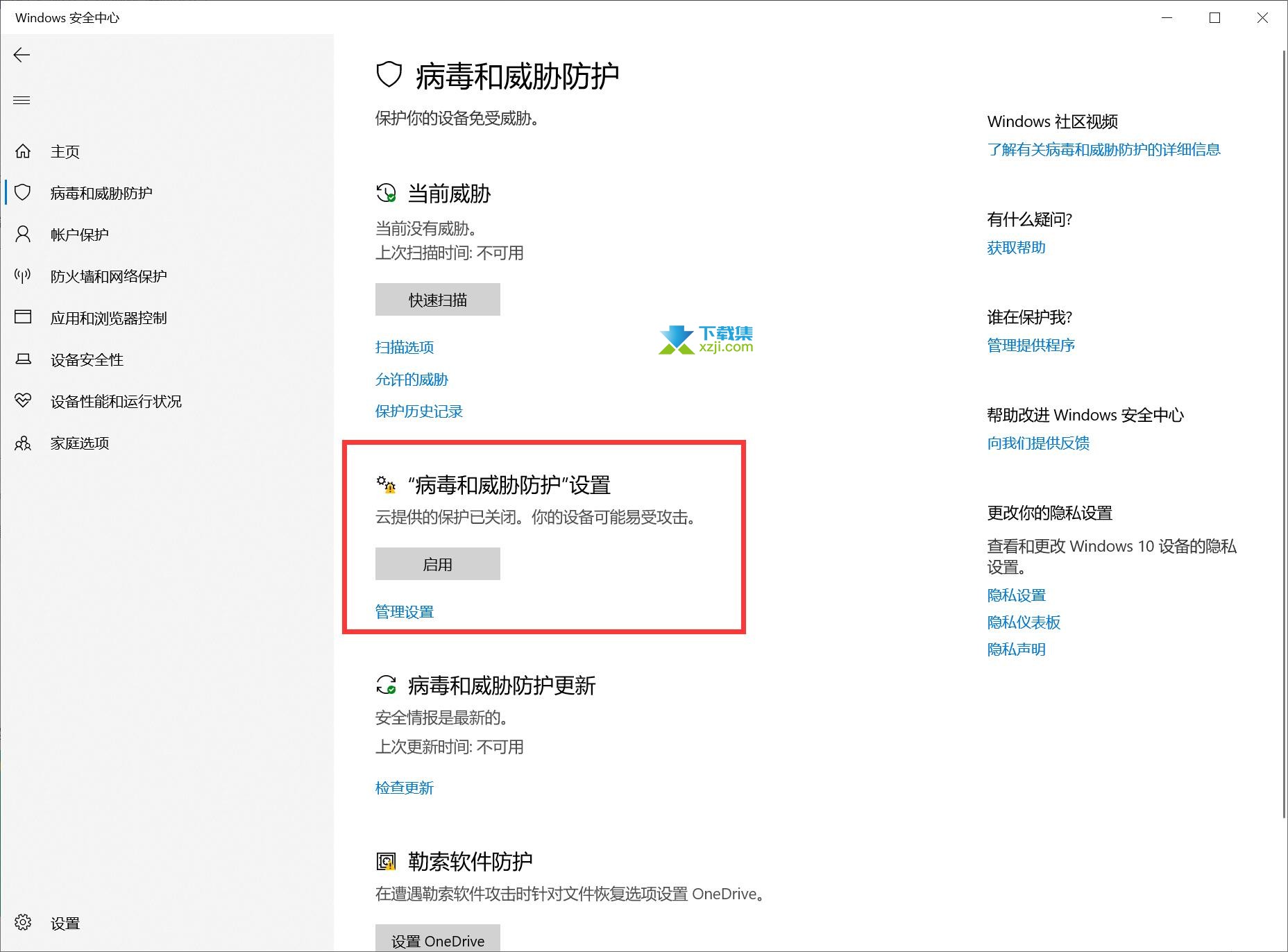Click the shield icon for 病毒和威胁防护 in sidebar
The height and width of the screenshot is (952, 1288).
tap(23, 192)
